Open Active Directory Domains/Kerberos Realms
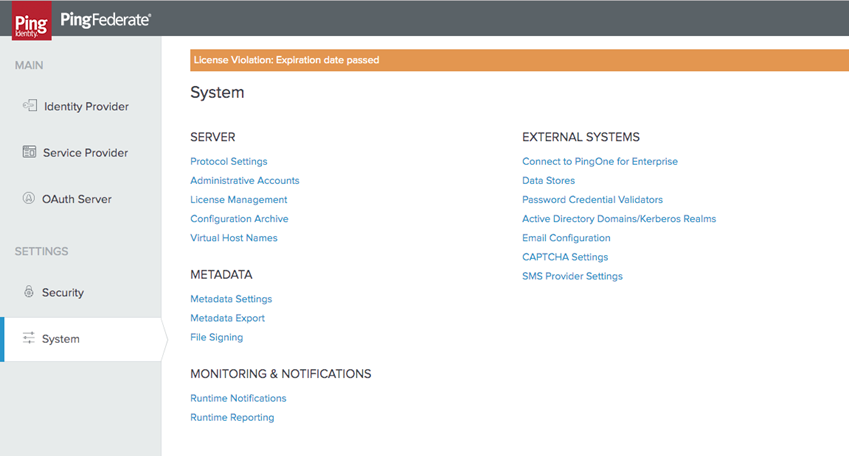This screenshot has width=849, height=456. coord(619,219)
